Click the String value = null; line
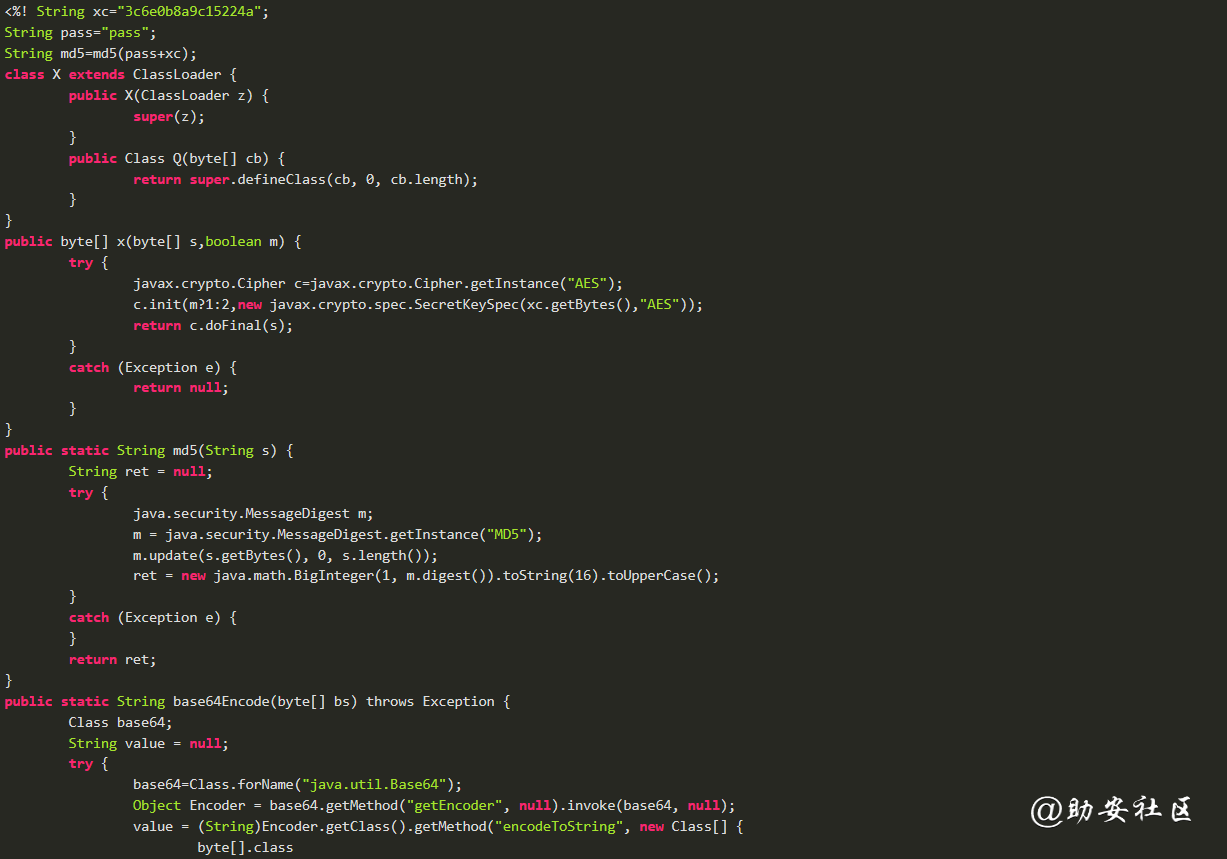Screen dimensions: 1227x859 [x=149, y=743]
